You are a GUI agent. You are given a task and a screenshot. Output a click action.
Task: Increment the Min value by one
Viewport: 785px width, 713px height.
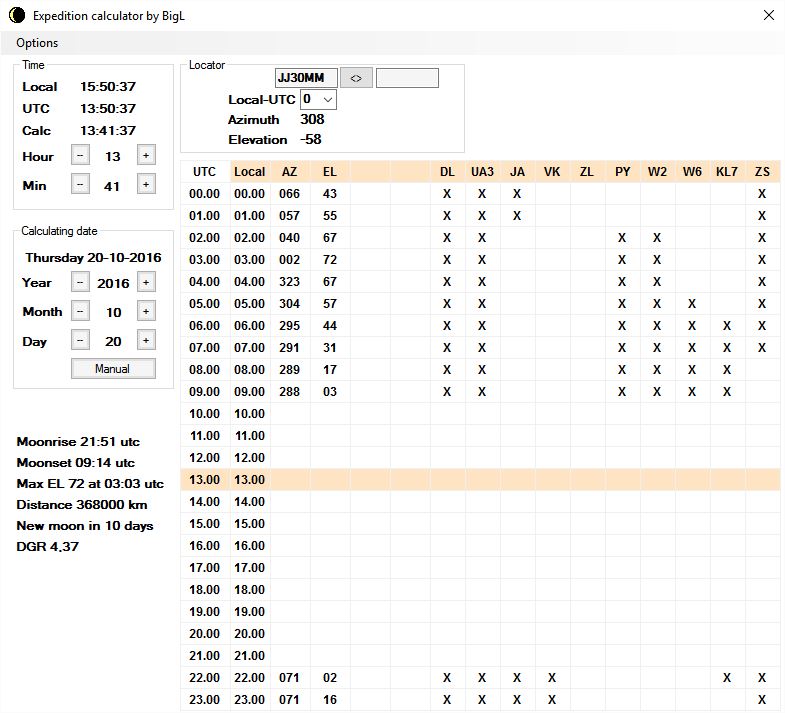pos(145,184)
